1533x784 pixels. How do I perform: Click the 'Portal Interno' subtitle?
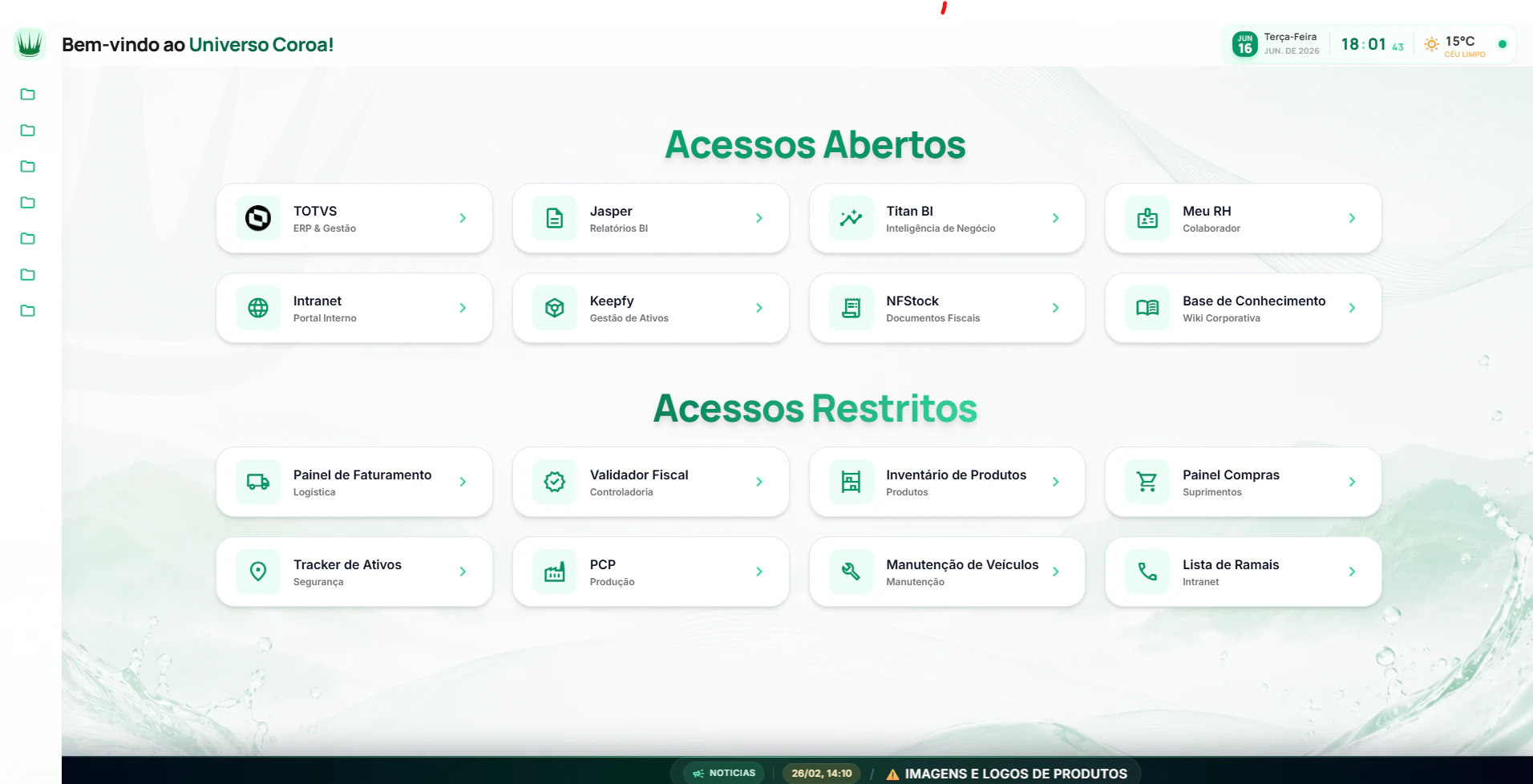(x=325, y=318)
